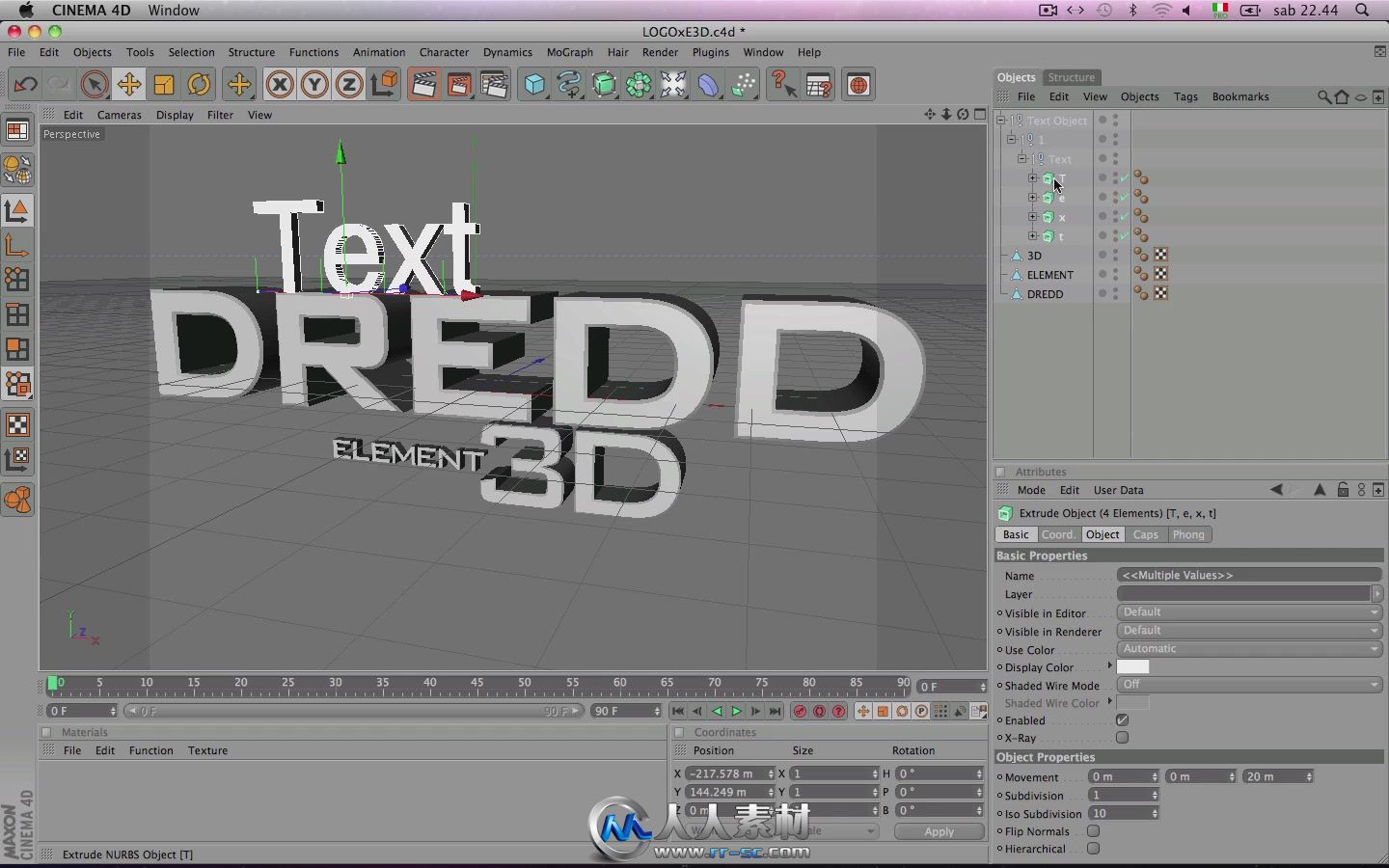Open the NURBS objects icon
This screenshot has height=868, width=1389.
[x=604, y=85]
